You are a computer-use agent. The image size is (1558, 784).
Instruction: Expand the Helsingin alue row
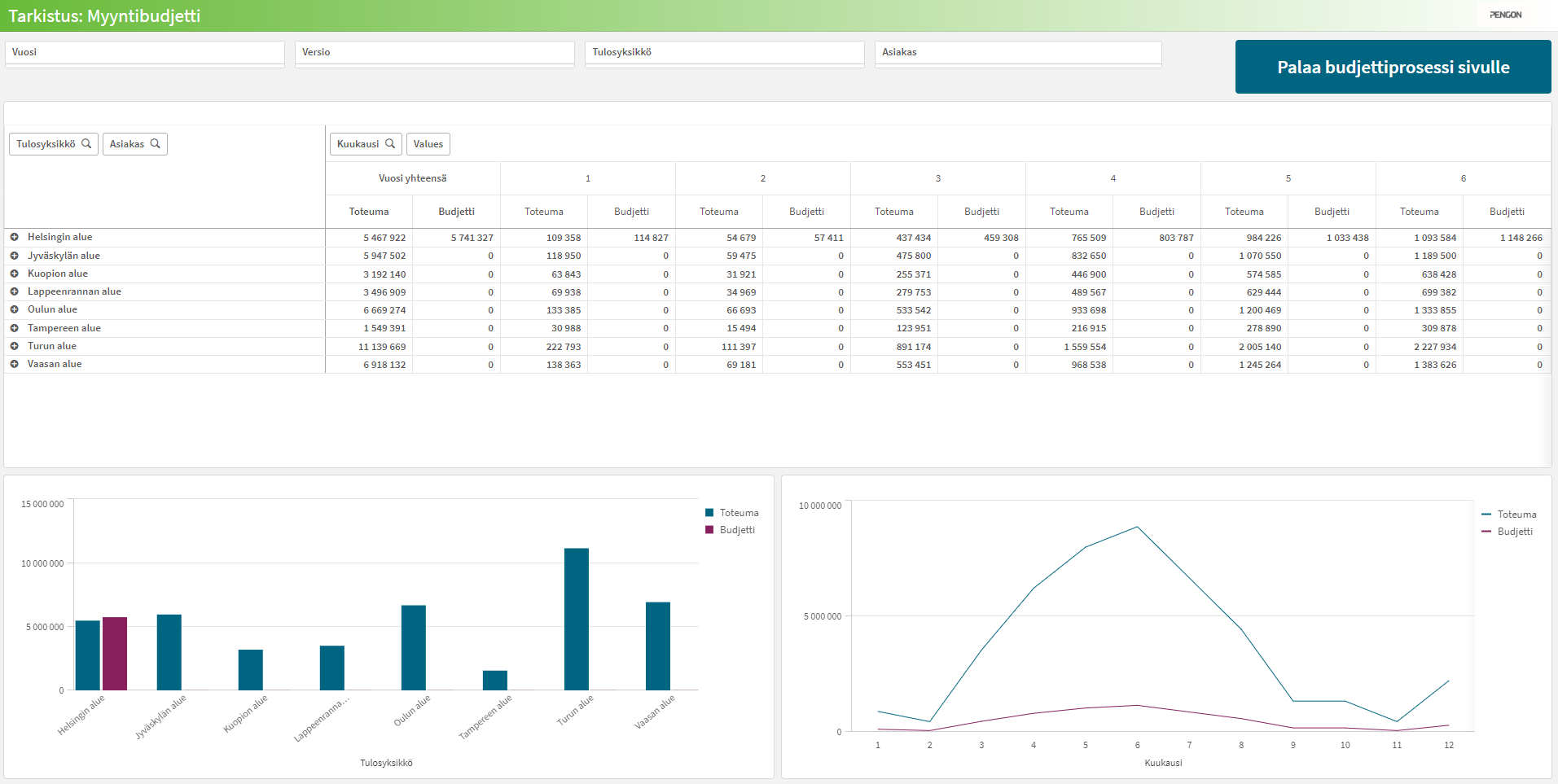point(15,237)
